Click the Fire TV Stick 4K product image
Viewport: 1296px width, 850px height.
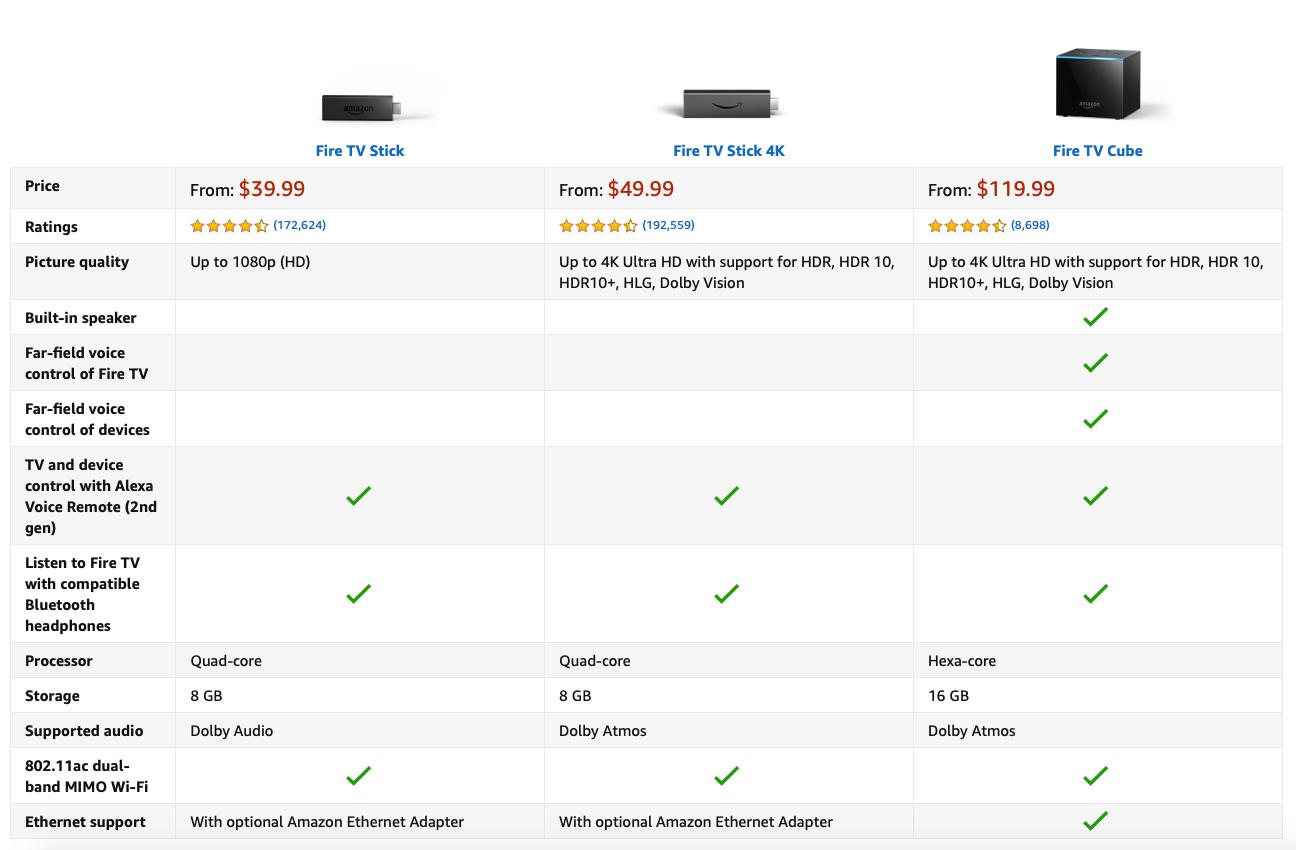(x=728, y=104)
